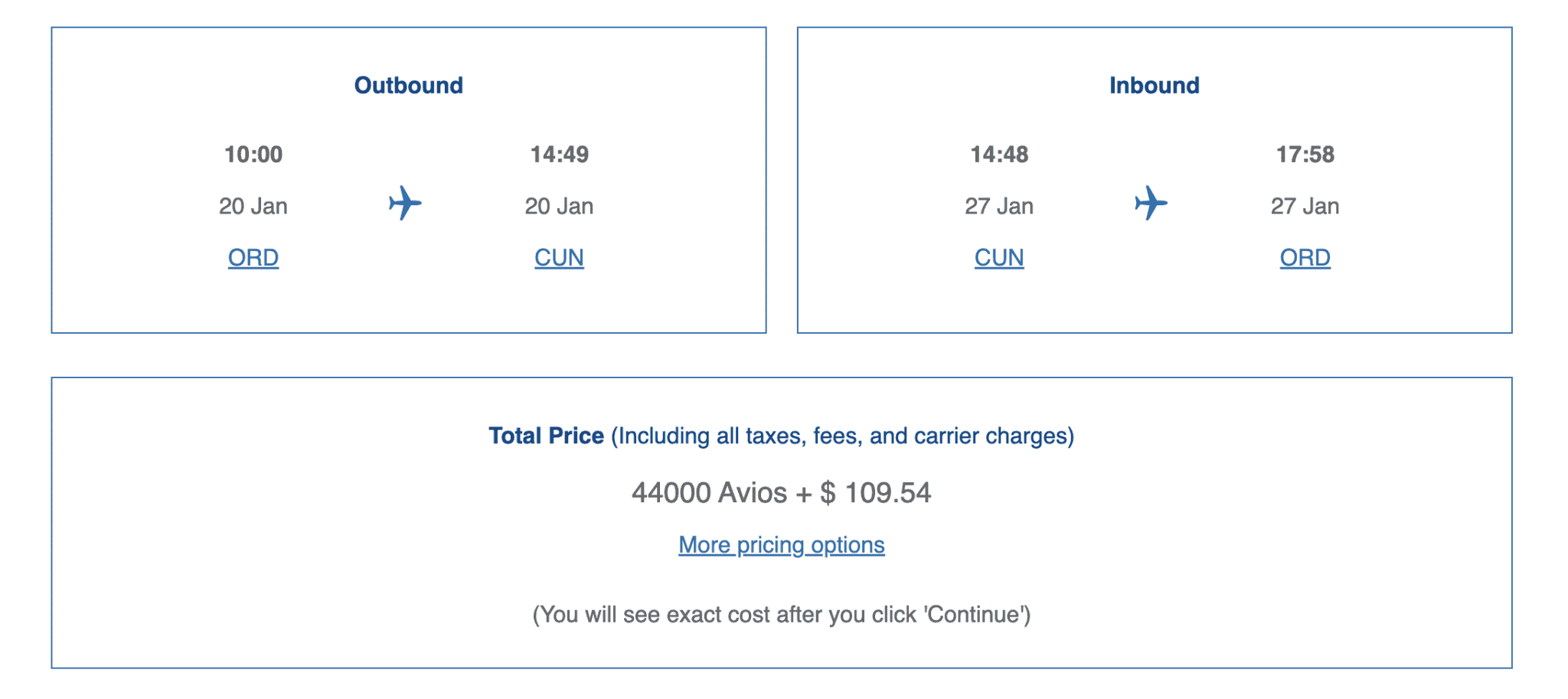1568x699 pixels.
Task: Click the 14:48 inbound departure time
Action: pyautogui.click(x=999, y=154)
